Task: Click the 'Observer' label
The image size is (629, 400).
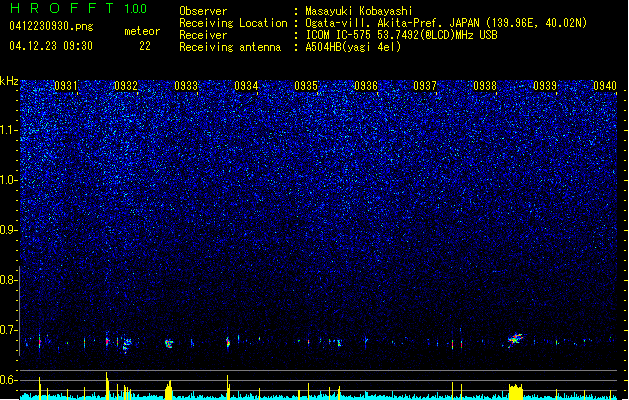Action: point(203,11)
